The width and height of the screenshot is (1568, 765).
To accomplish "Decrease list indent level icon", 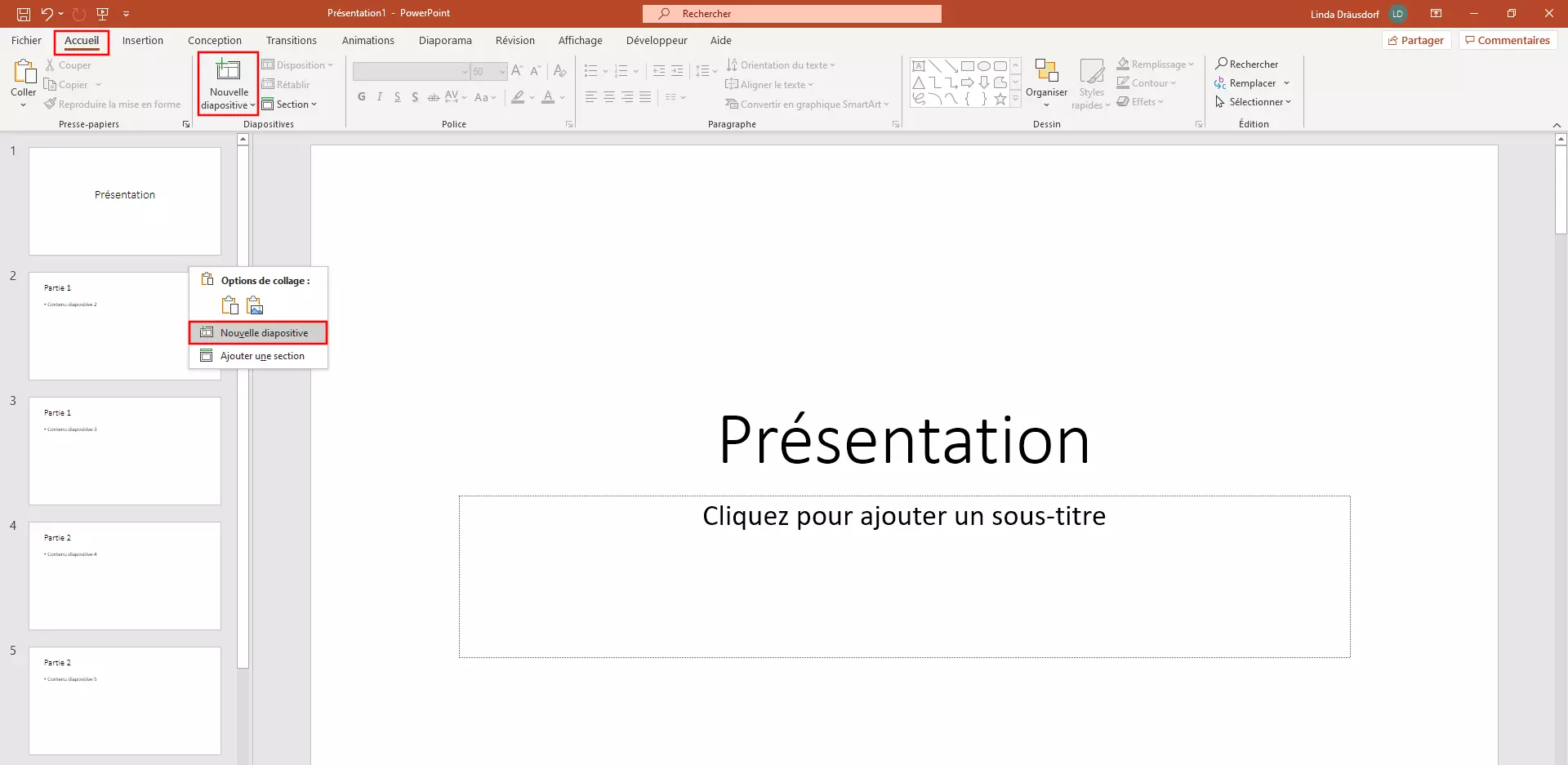I will click(659, 71).
